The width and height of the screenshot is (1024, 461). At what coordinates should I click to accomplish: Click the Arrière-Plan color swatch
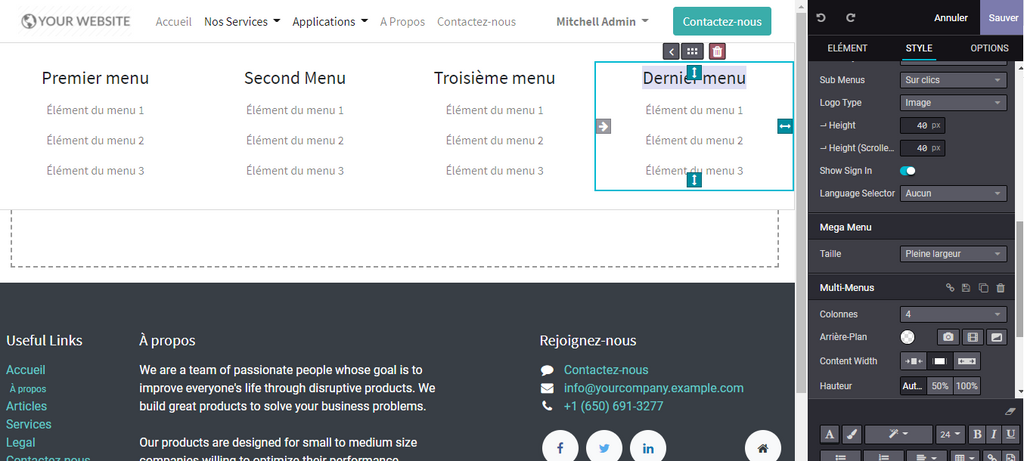point(908,338)
